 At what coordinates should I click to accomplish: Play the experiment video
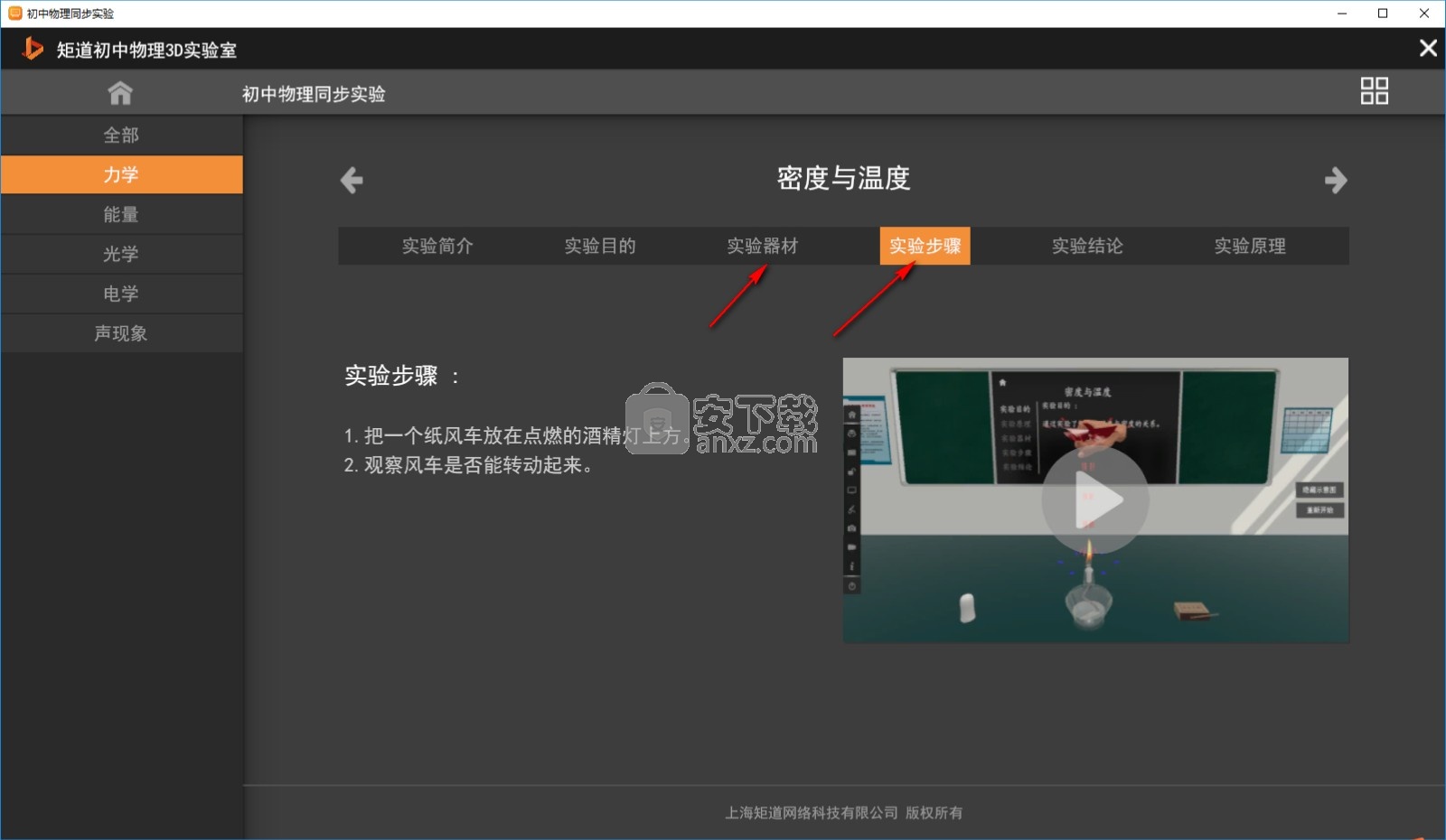point(1095,500)
